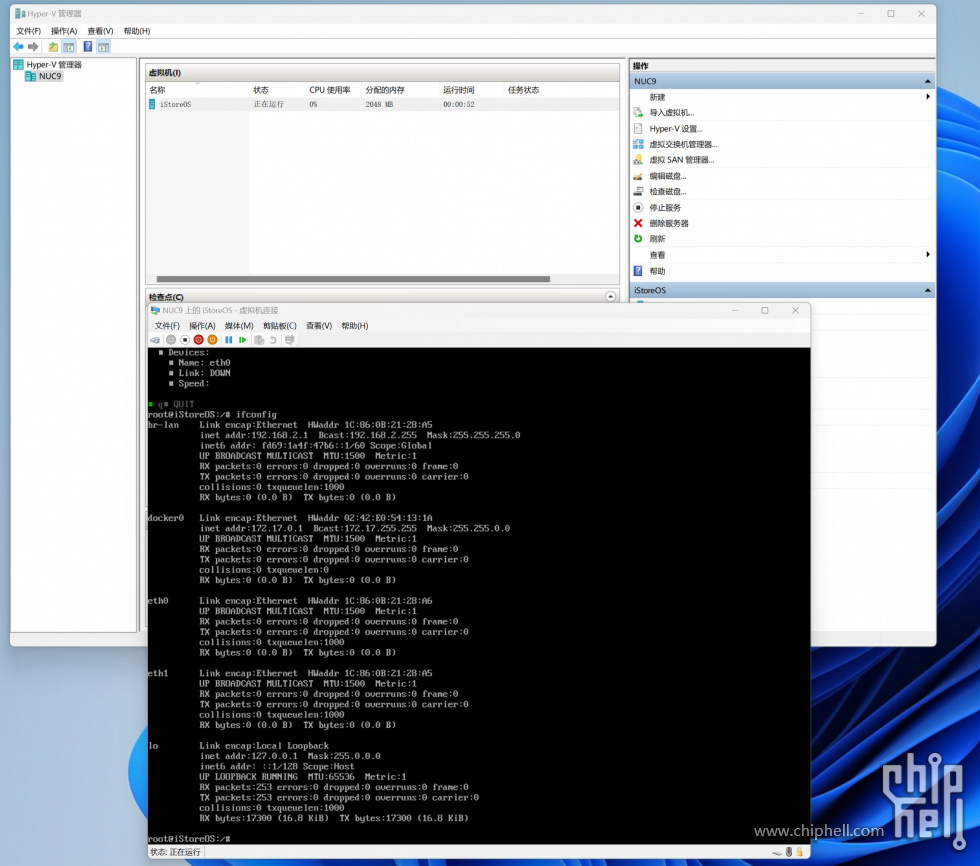This screenshot has height=866, width=980.
Task: Open 查看(V) menu in Hyper-V Manager
Action: point(100,31)
